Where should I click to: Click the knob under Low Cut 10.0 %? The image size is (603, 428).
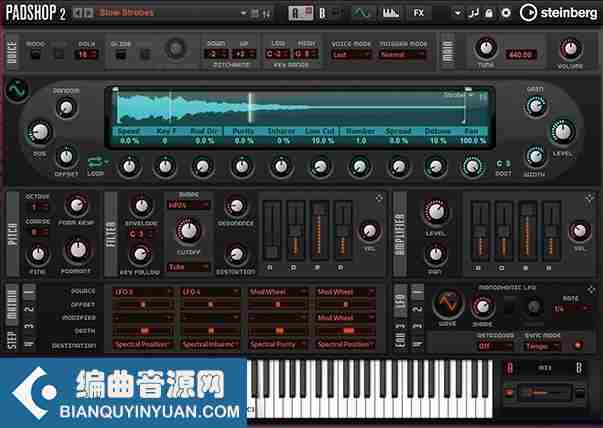(x=320, y=167)
